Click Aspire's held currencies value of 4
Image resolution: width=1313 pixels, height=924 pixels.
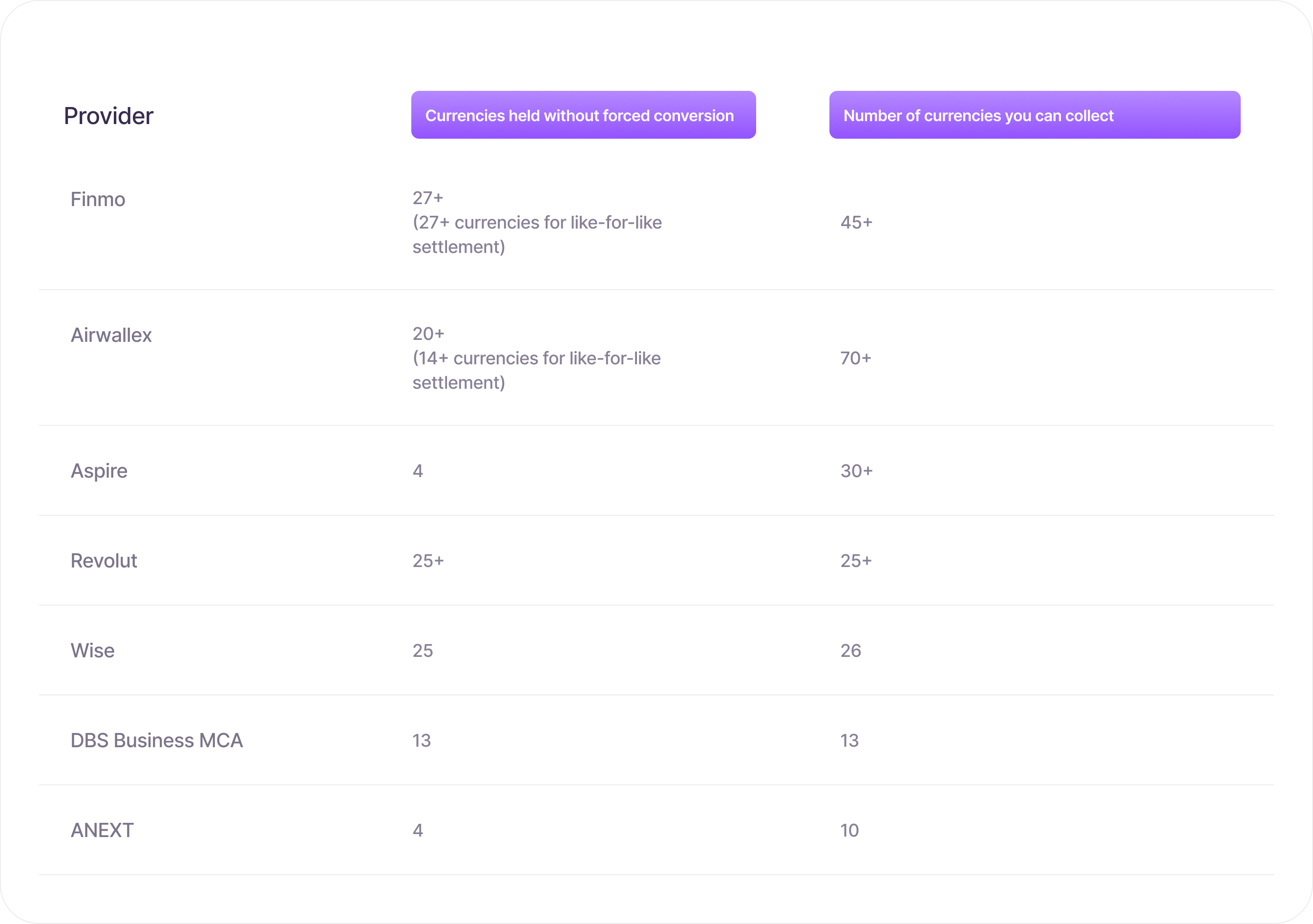click(418, 471)
